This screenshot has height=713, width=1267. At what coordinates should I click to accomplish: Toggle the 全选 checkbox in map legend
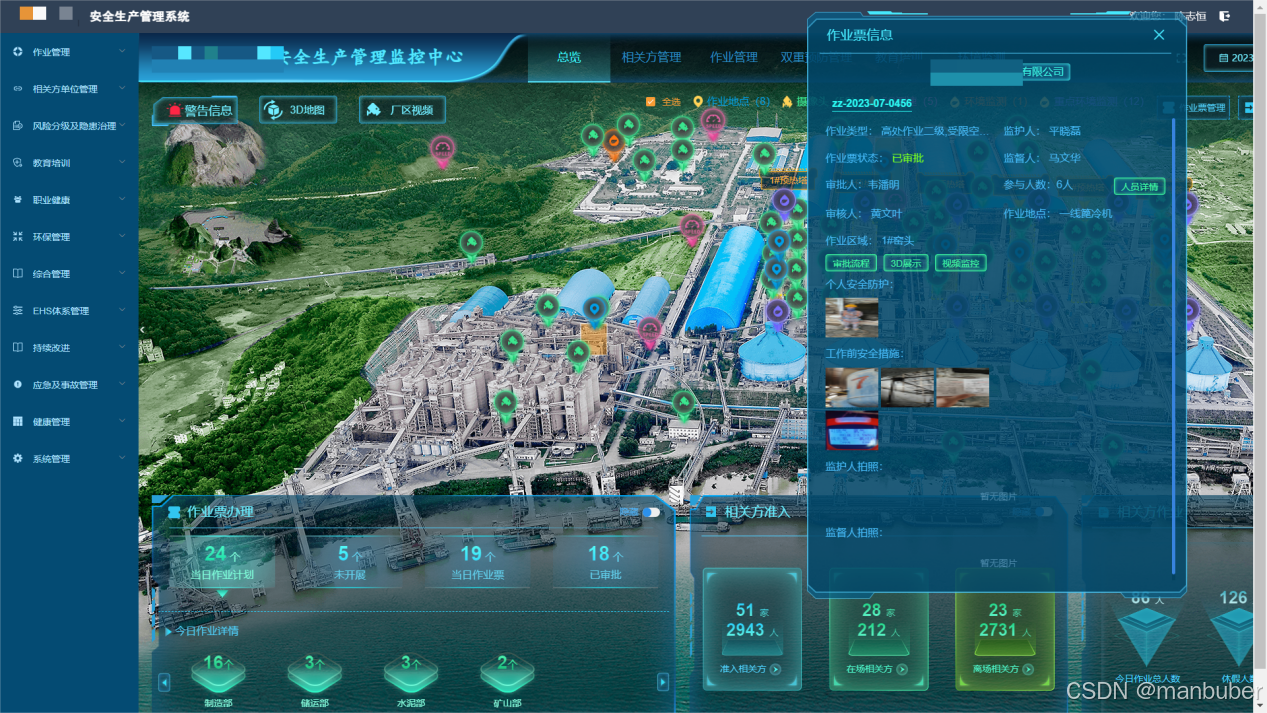tap(651, 102)
